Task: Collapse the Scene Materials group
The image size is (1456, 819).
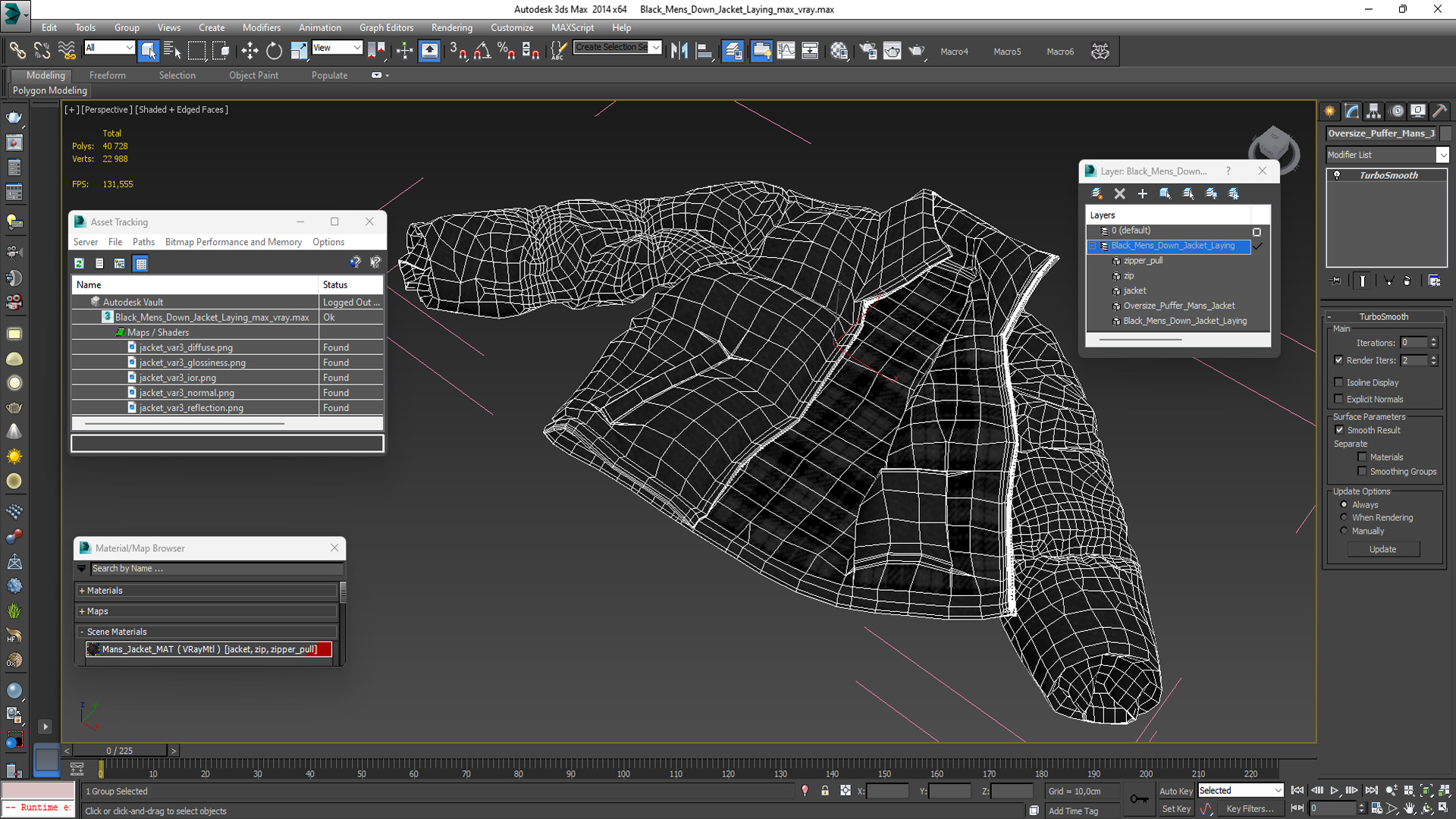Action: (207, 632)
